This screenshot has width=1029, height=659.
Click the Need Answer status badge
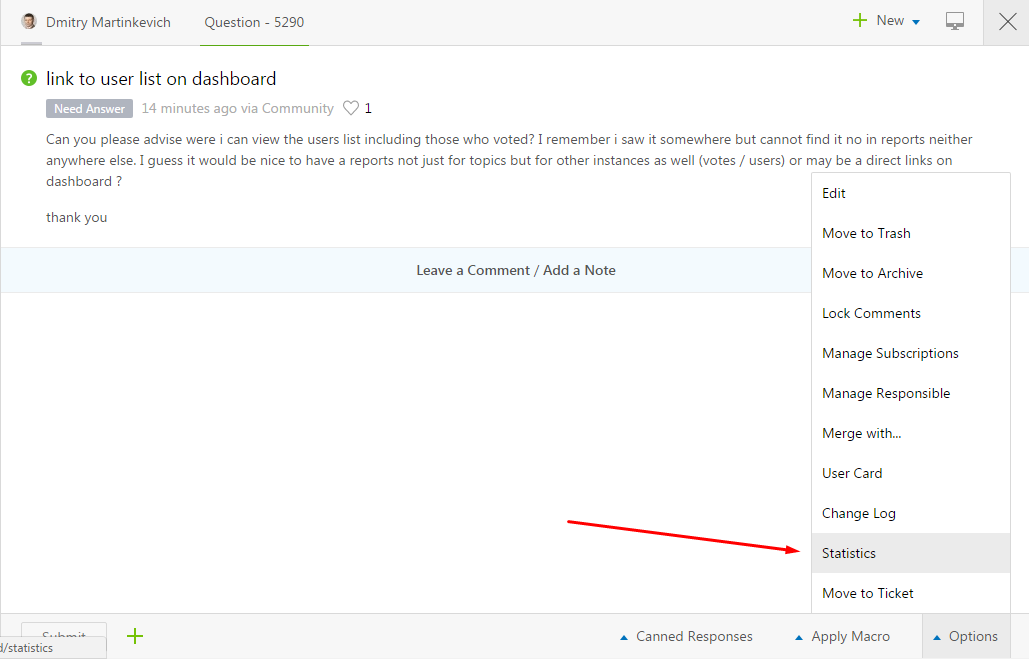click(89, 108)
